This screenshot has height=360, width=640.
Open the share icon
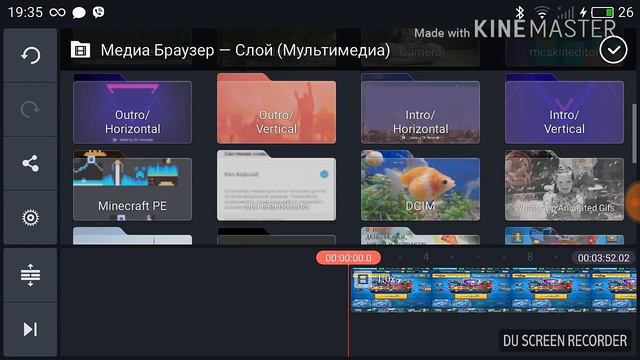point(31,163)
